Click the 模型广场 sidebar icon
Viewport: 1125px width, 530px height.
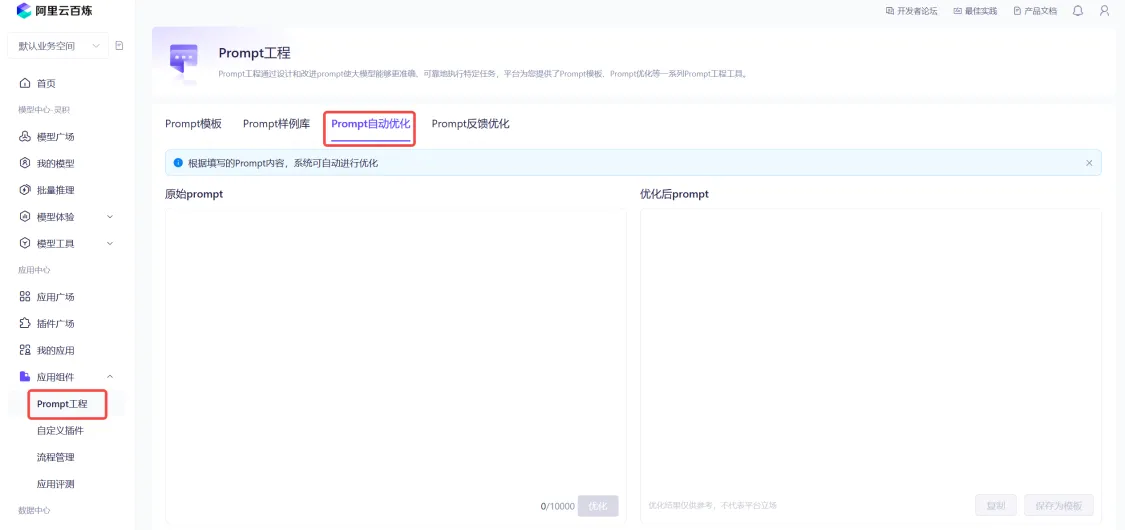tap(25, 137)
